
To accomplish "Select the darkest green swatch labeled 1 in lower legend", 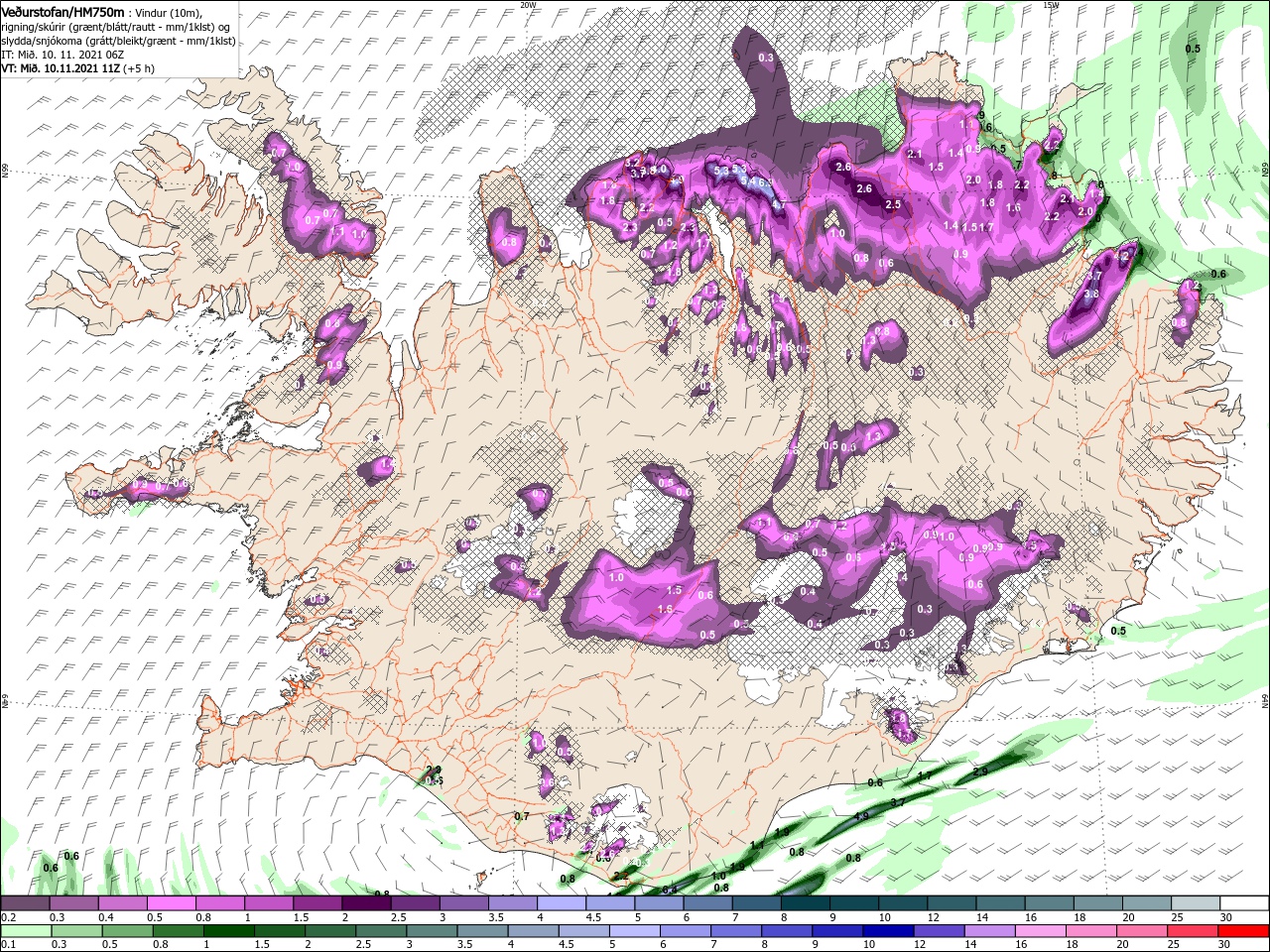I will (x=228, y=931).
